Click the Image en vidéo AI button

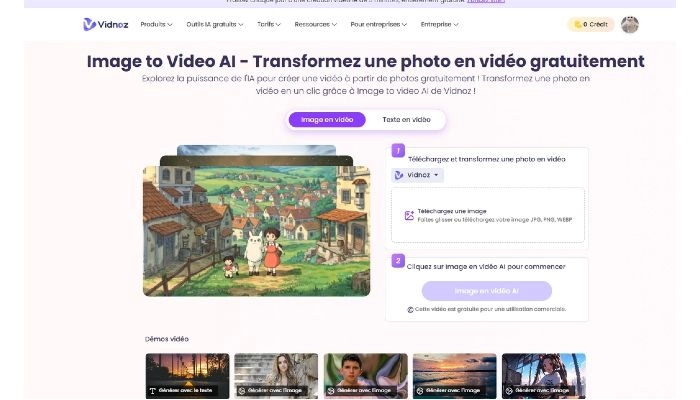point(487,291)
